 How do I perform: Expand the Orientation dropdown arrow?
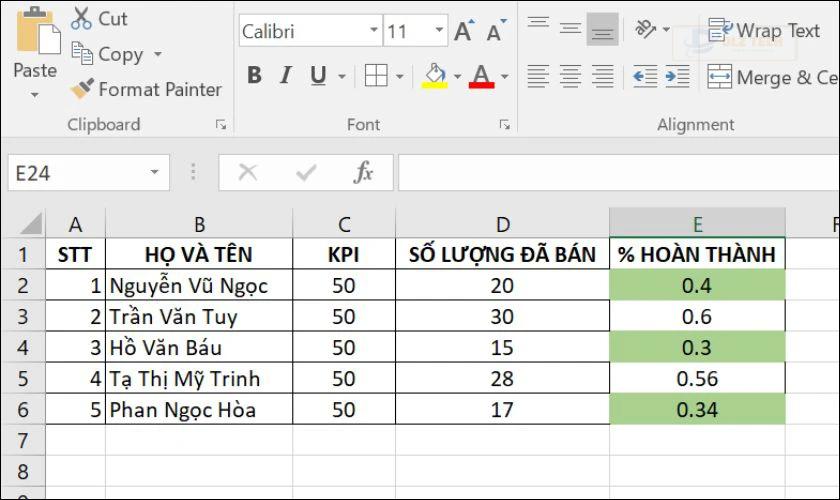coord(666,29)
